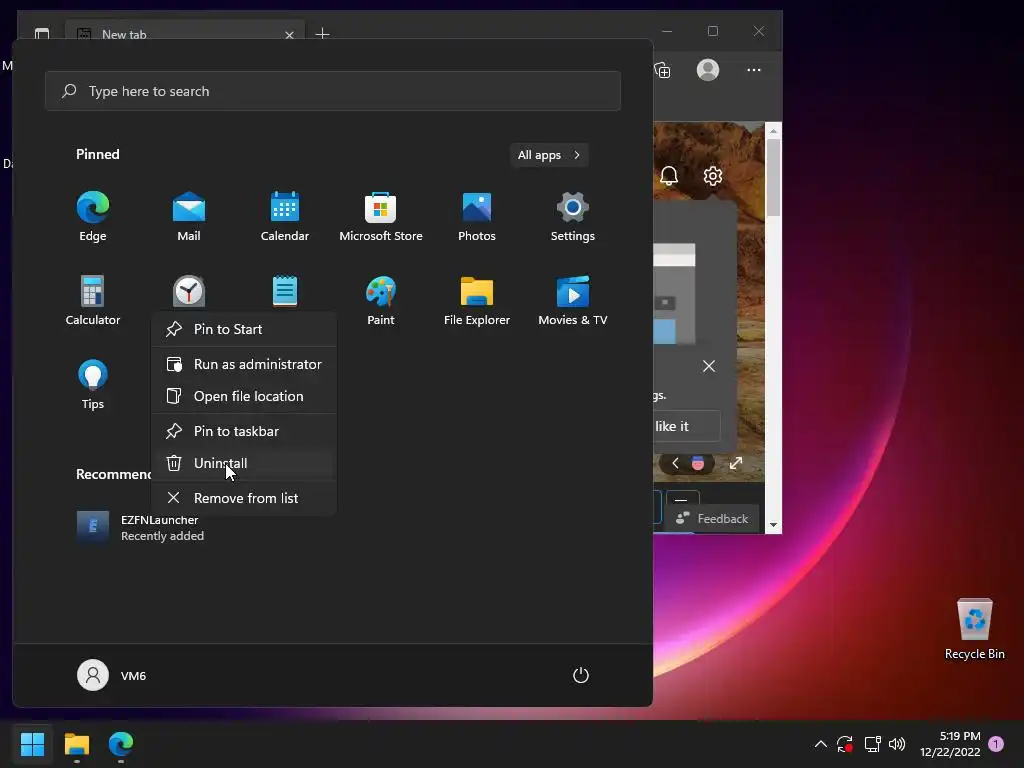Open network status tray icon
The height and width of the screenshot is (768, 1024).
point(872,744)
